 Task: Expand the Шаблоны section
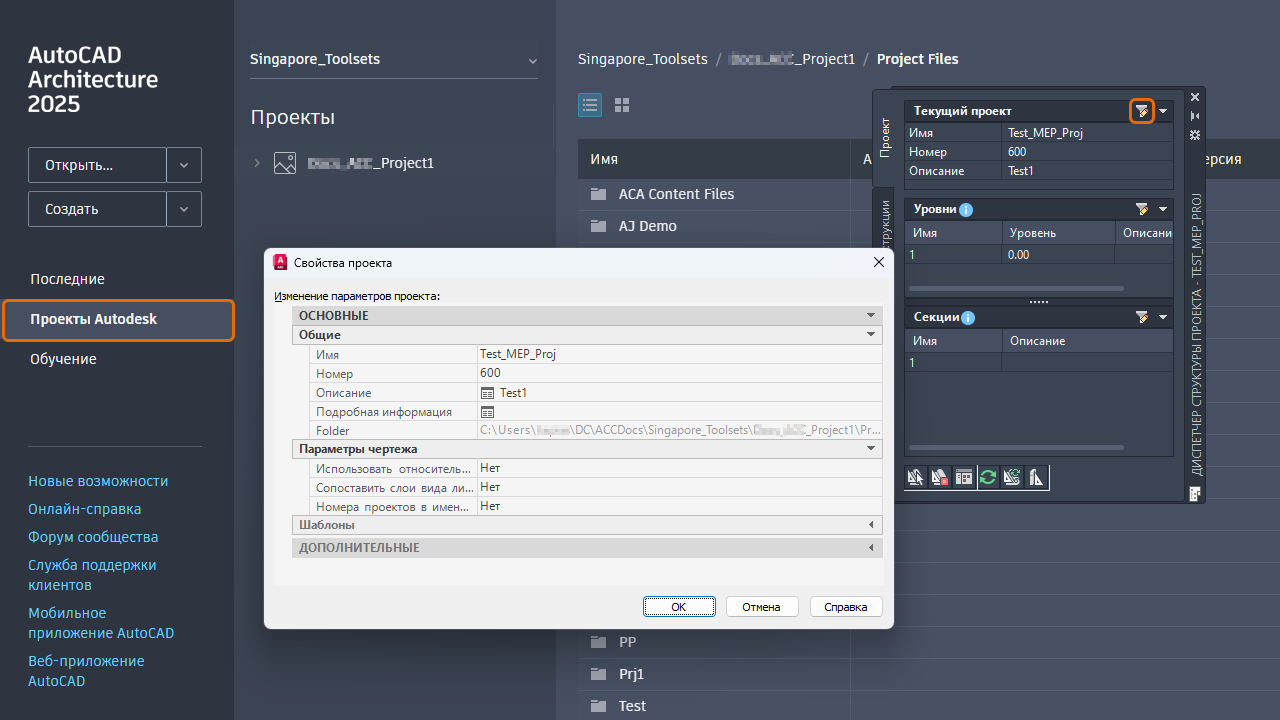tap(871, 525)
